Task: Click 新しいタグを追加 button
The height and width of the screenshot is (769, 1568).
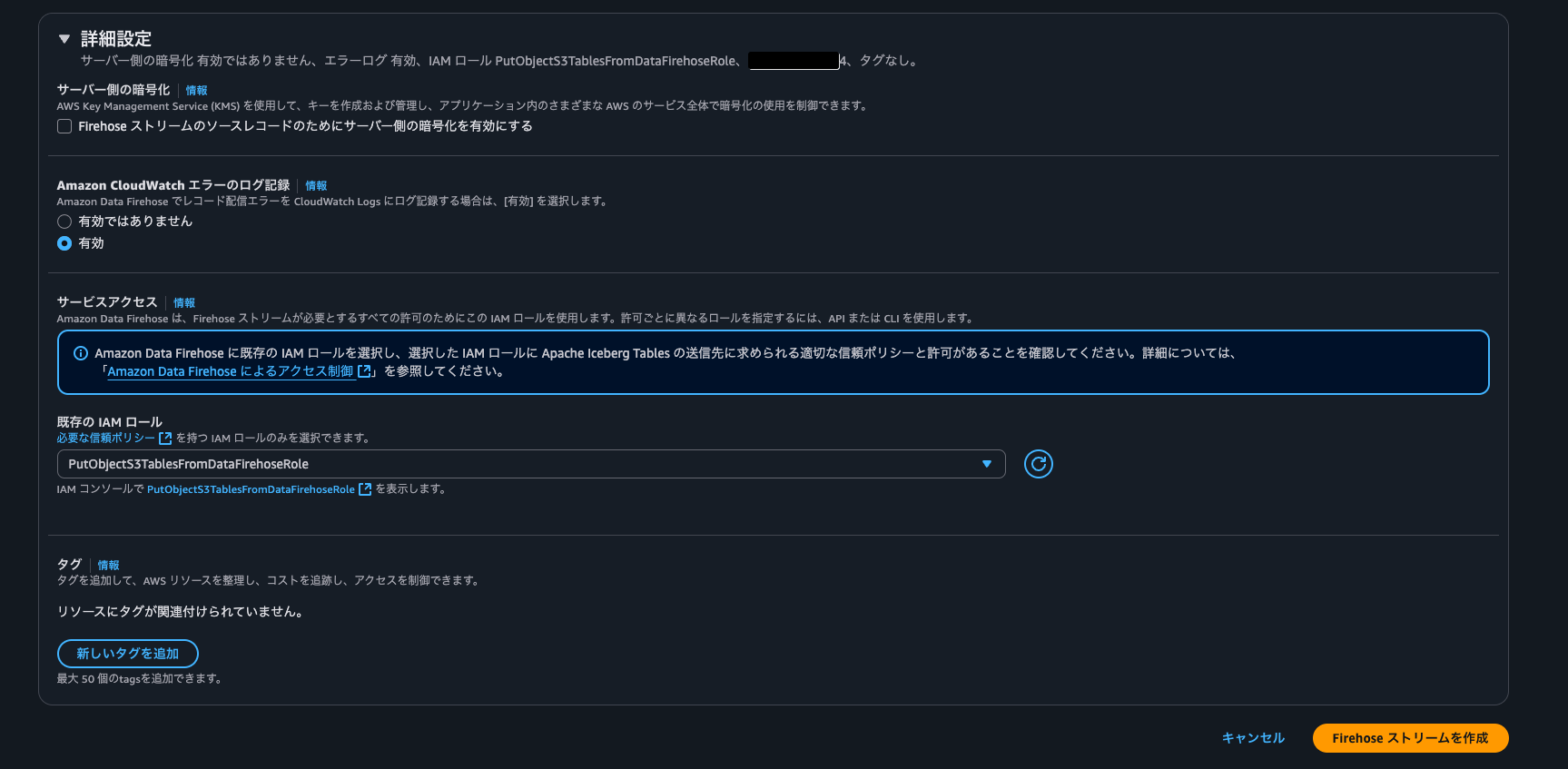Action: [x=128, y=654]
